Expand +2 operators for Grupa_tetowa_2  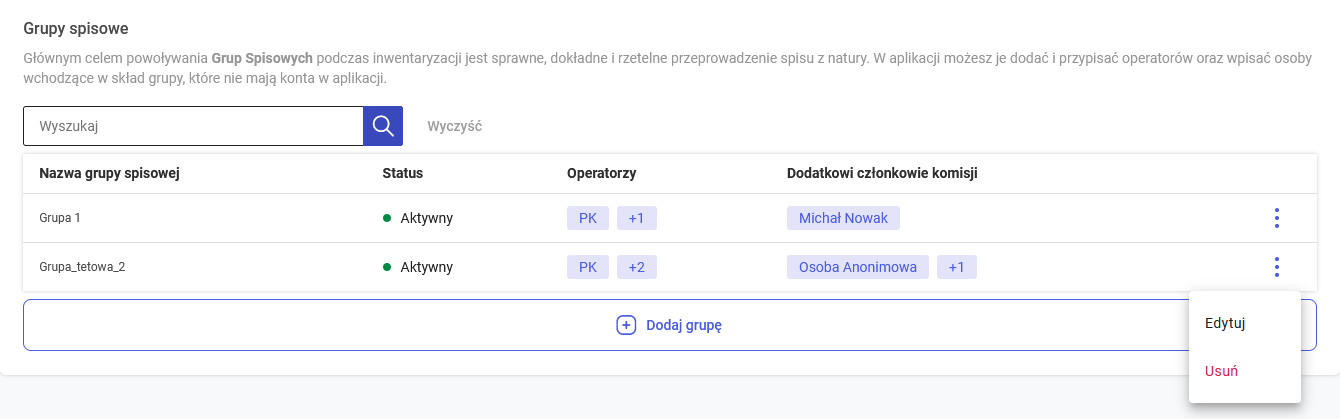636,267
